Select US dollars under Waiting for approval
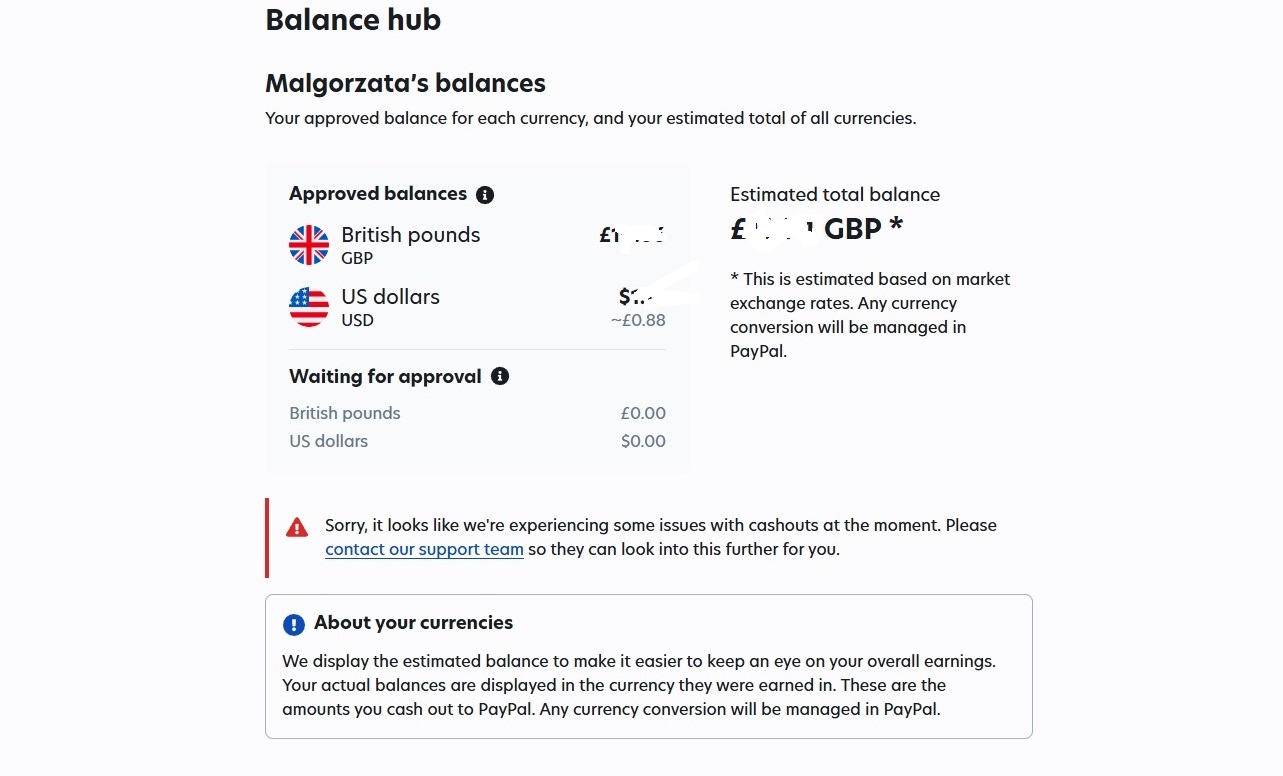This screenshot has height=776, width=1283. 328,441
